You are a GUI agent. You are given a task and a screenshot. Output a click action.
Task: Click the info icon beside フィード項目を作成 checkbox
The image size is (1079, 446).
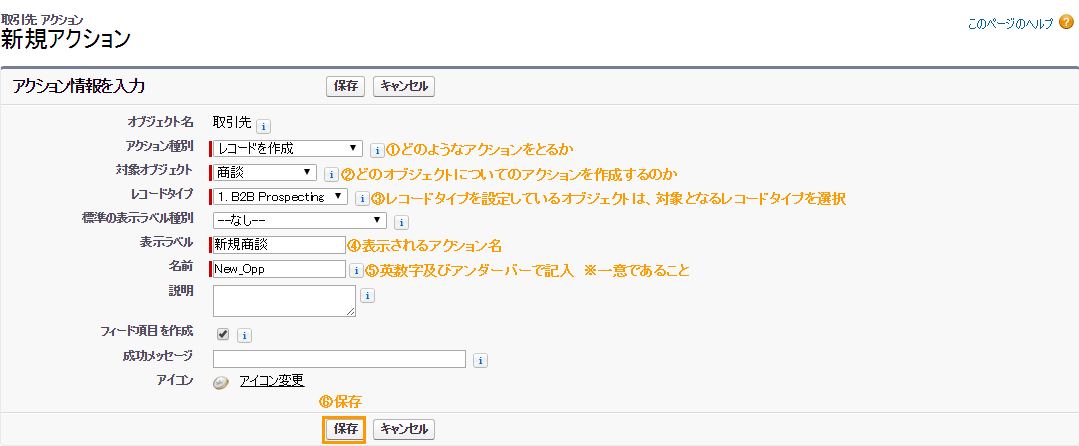point(244,335)
